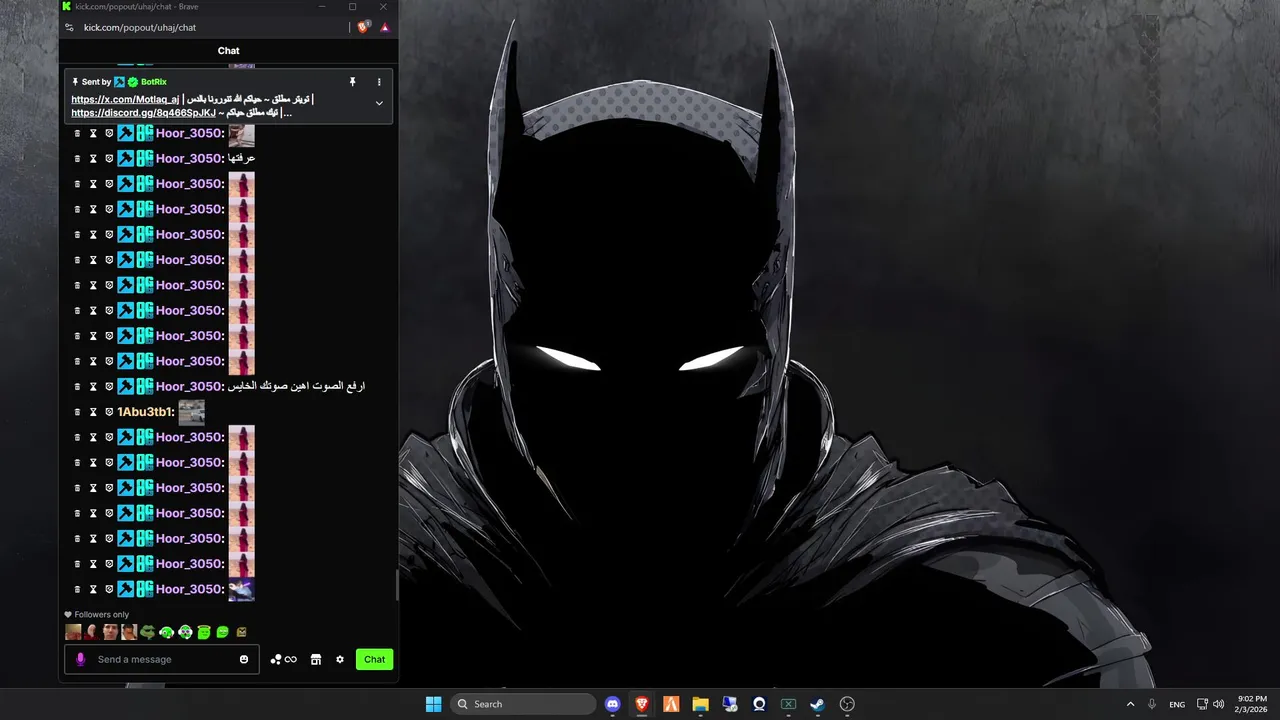This screenshot has width=1280, height=720.
Task: Open the https://x.com/Motlaq_aj link
Action: (x=125, y=100)
